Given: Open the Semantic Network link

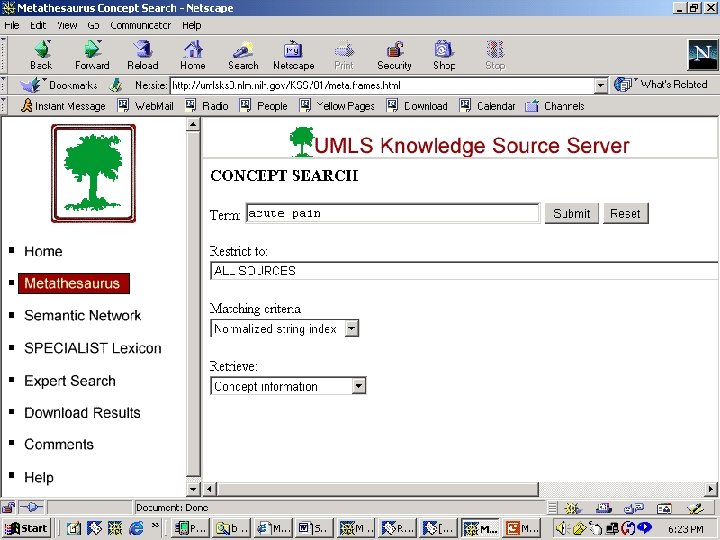Looking at the screenshot, I should 83,315.
